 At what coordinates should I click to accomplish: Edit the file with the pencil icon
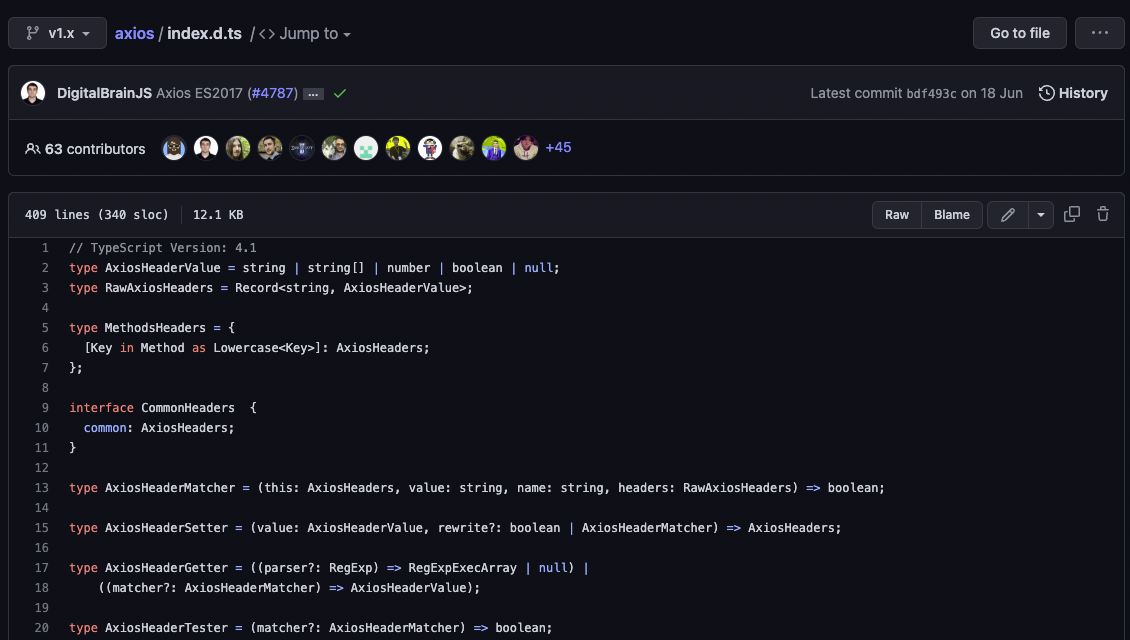point(1007,214)
